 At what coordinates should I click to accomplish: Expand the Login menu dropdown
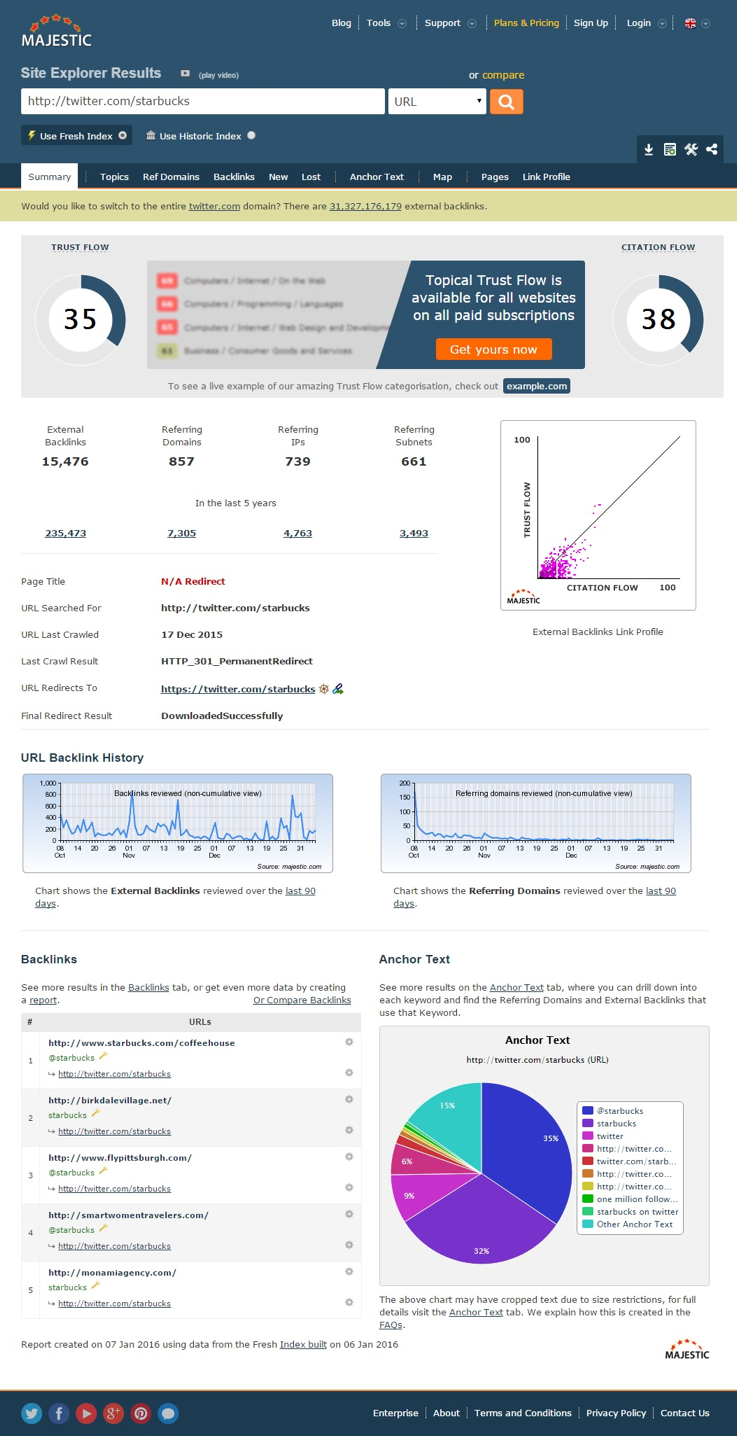pos(662,23)
